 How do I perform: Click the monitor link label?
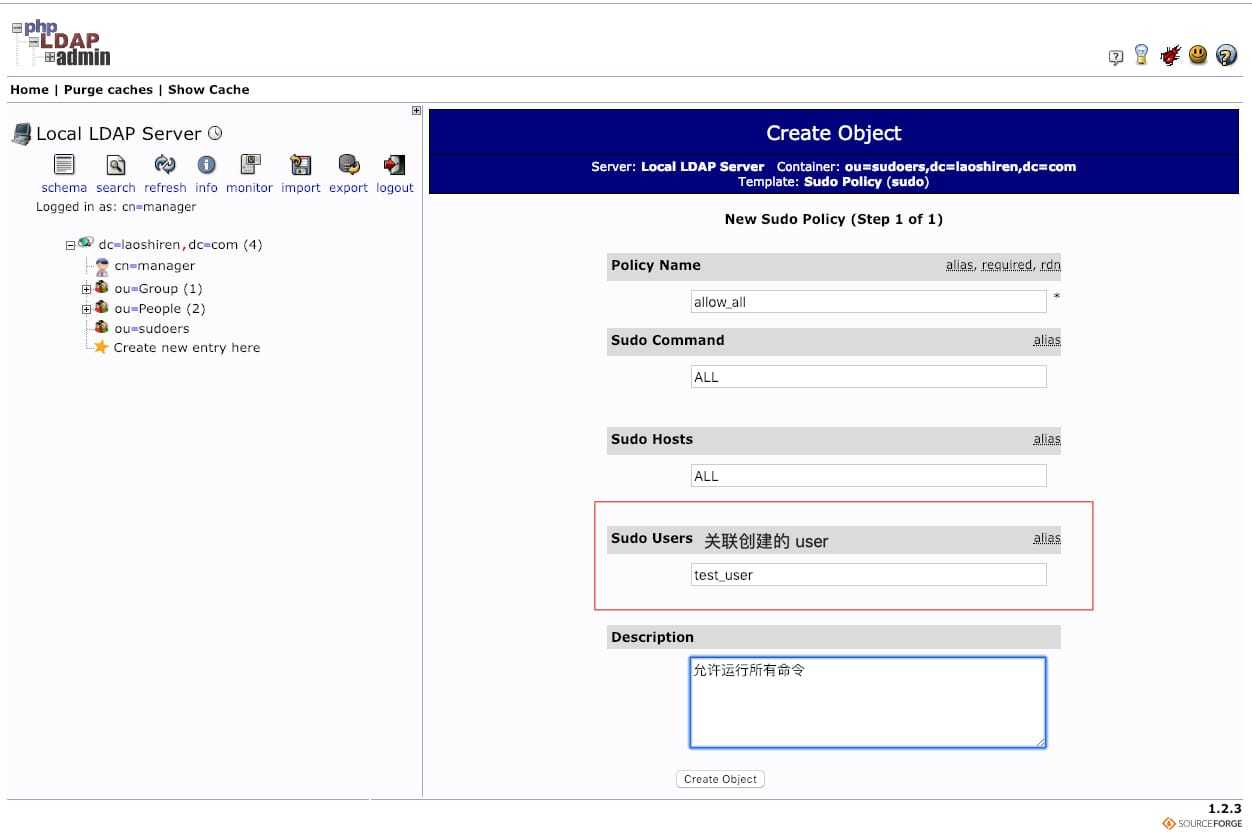pos(250,188)
